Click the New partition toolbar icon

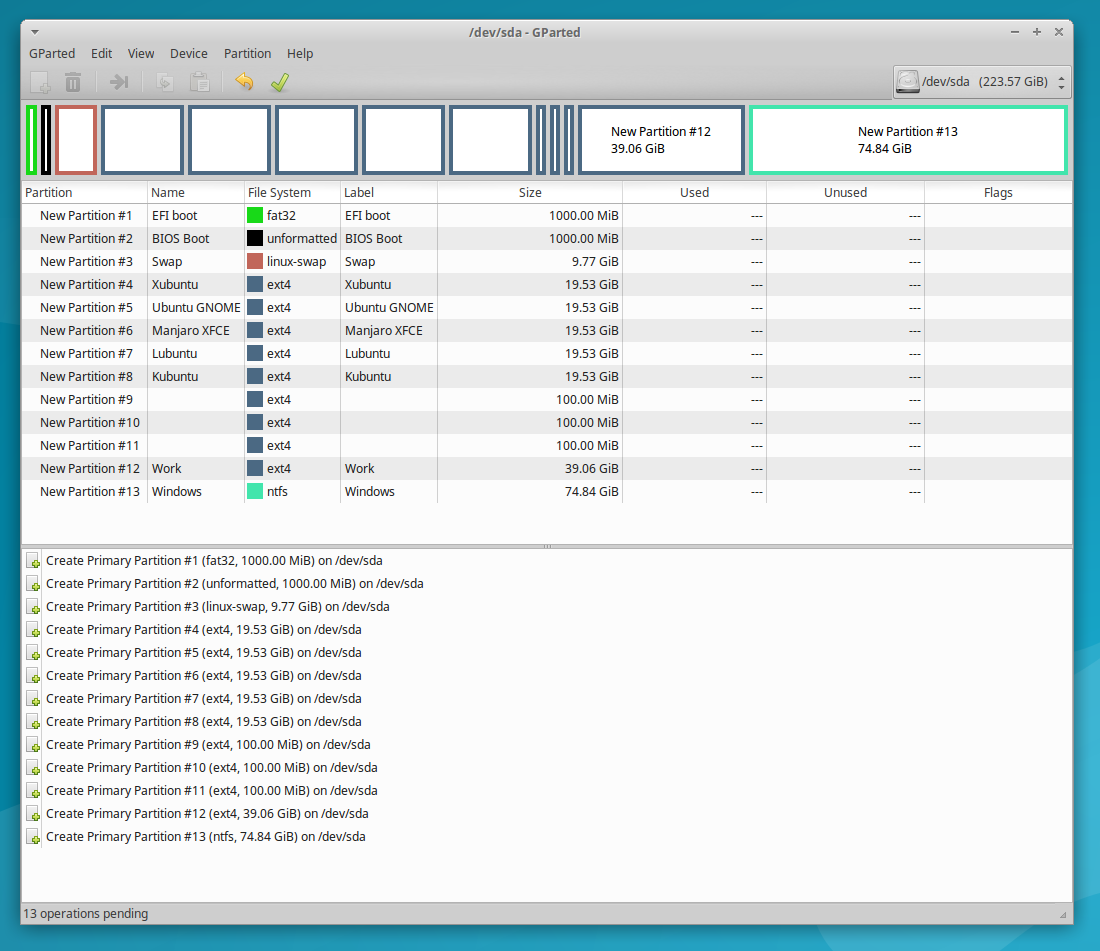40,83
